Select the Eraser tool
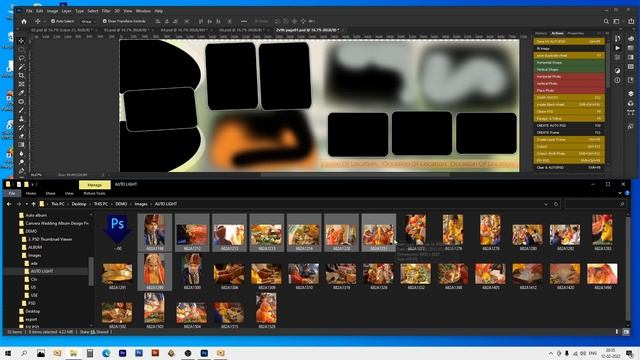 tap(21, 136)
